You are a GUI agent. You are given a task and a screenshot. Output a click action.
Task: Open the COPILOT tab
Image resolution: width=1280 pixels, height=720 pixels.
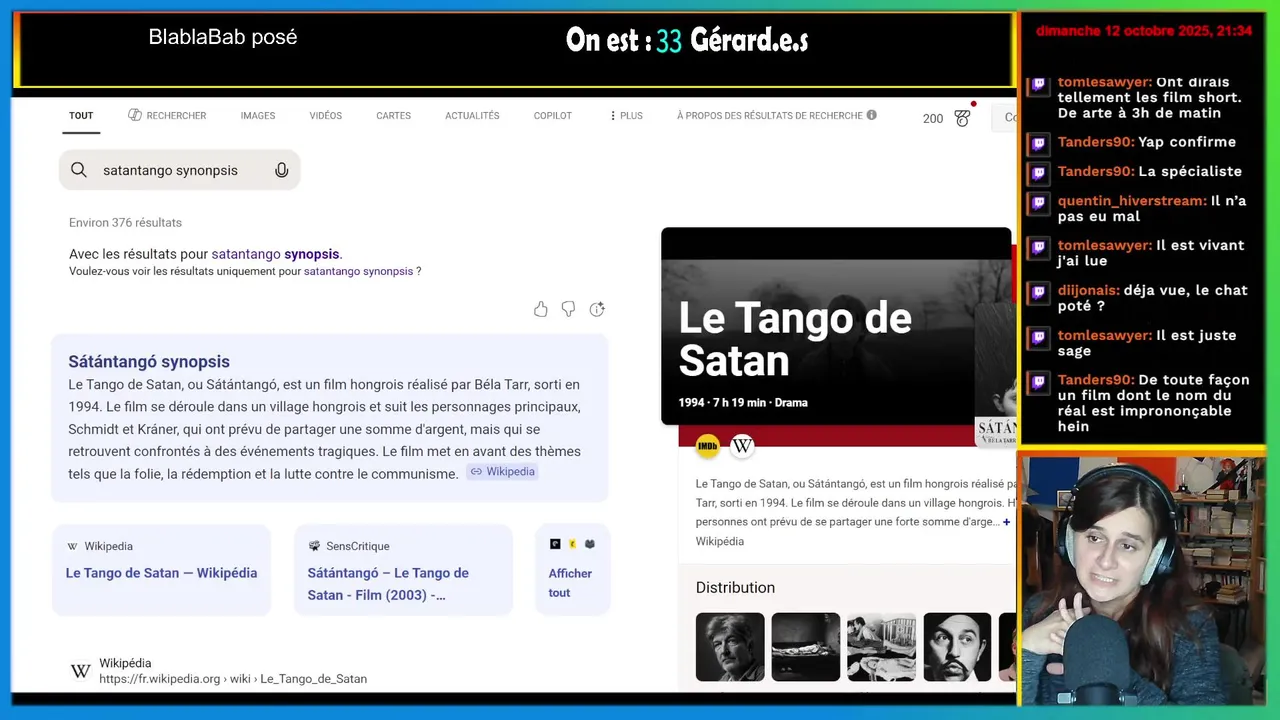point(553,116)
